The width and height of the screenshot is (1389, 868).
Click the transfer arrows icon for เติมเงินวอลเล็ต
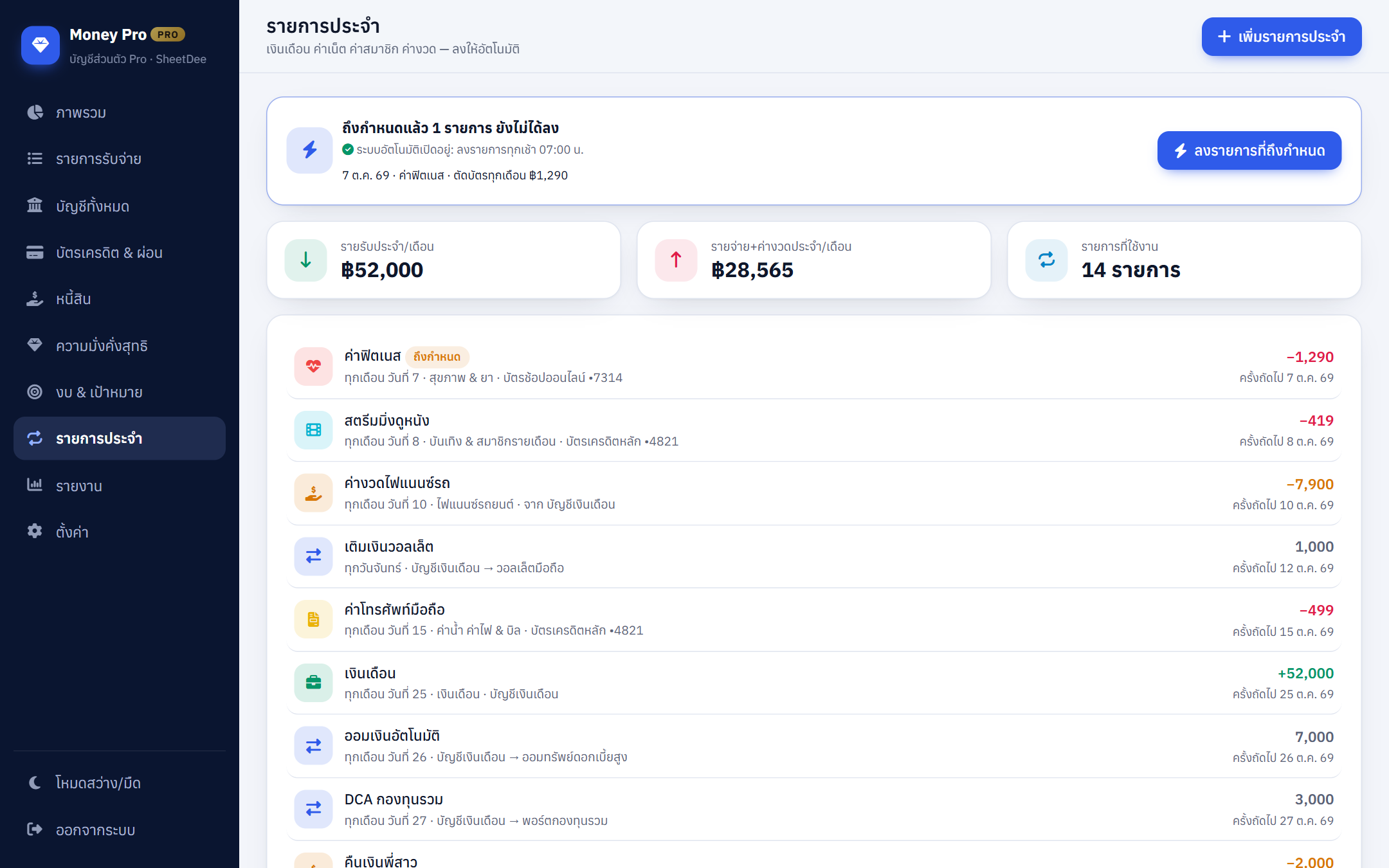point(313,556)
